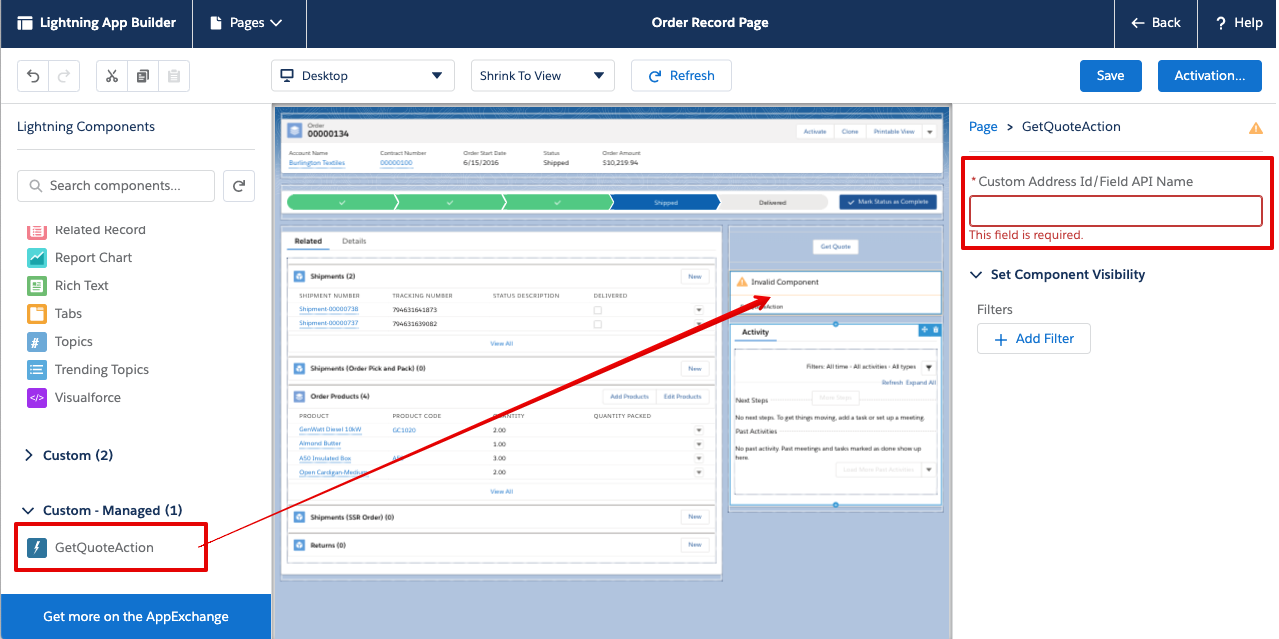The width and height of the screenshot is (1279, 639).
Task: Click the Paste clipboard icon
Action: (x=174, y=76)
